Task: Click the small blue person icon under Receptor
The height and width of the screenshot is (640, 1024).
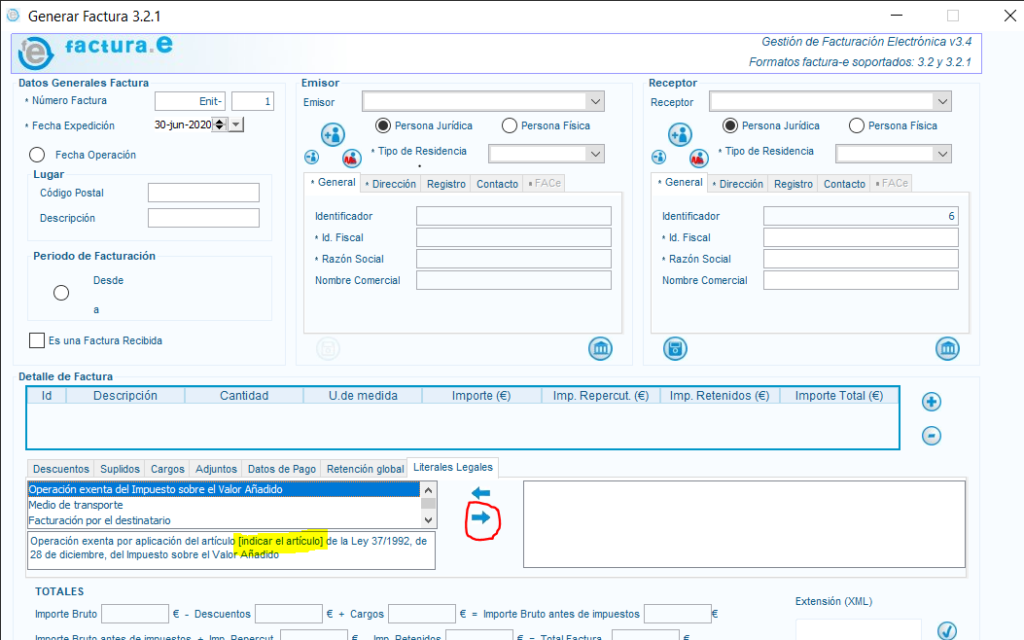Action: click(x=659, y=157)
